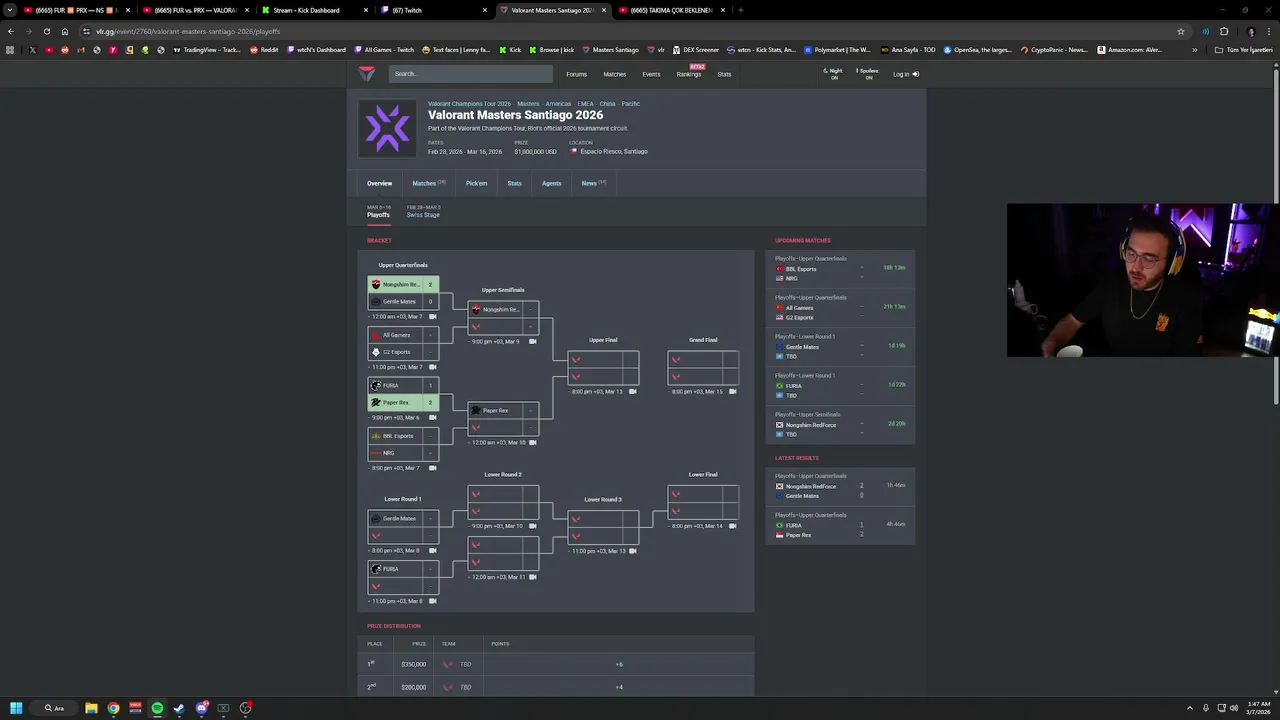
Task: Open File Explorer from the taskbar
Action: pos(91,708)
